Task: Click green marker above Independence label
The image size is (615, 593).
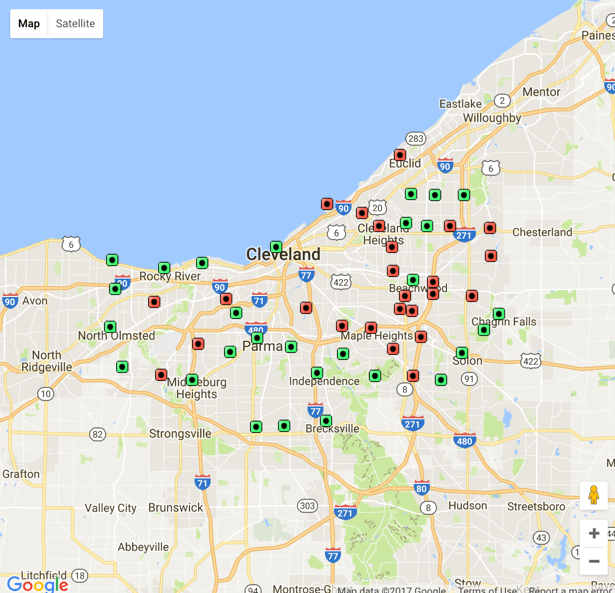Action: click(x=317, y=373)
